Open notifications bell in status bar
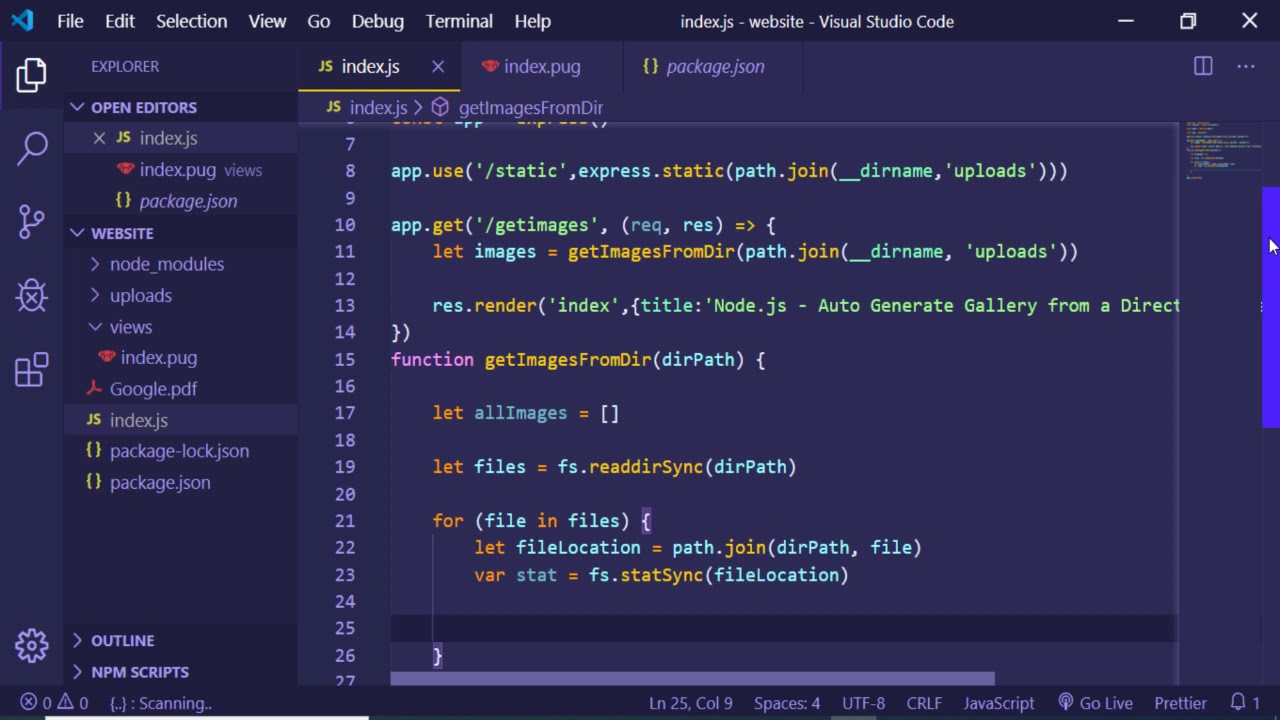Image resolution: width=1280 pixels, height=720 pixels. (x=1238, y=703)
